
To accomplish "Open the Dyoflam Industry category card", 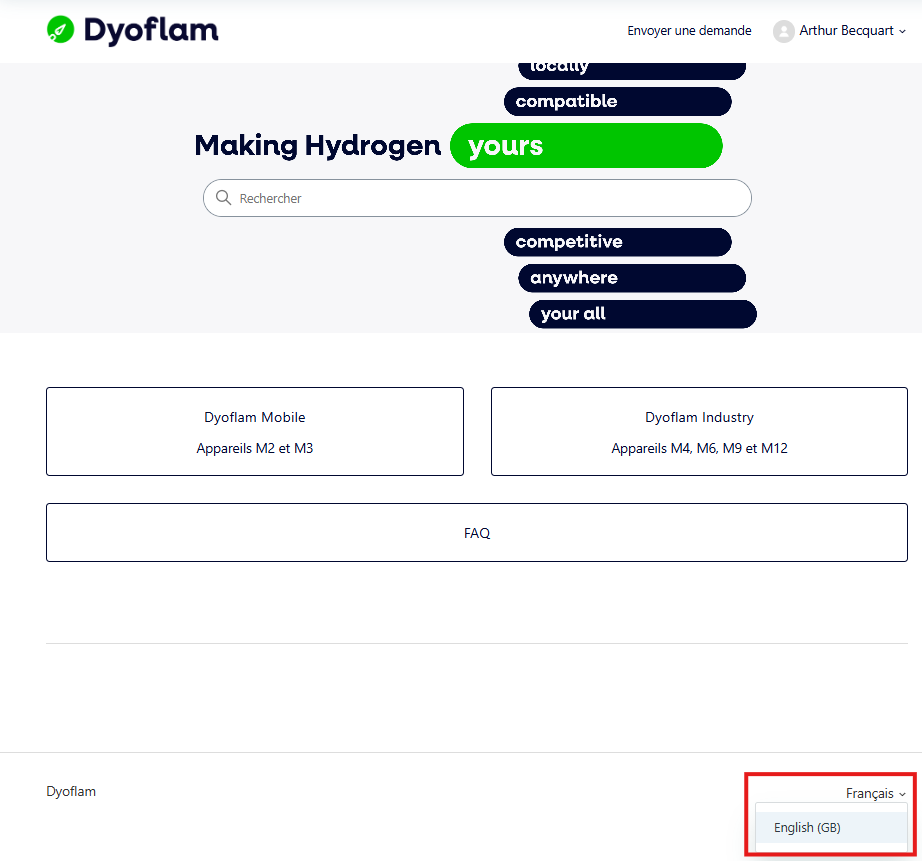I will pos(699,431).
